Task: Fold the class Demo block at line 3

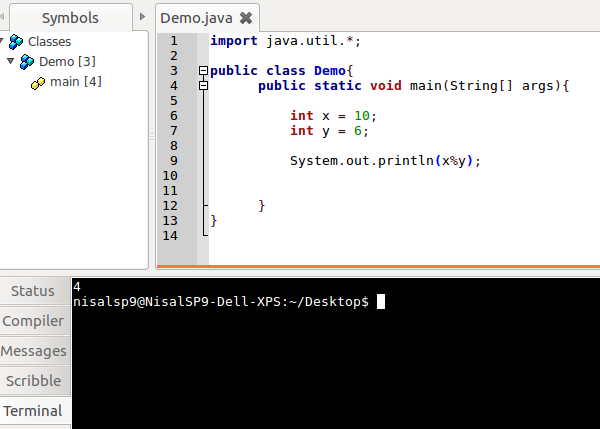Action: point(203,71)
